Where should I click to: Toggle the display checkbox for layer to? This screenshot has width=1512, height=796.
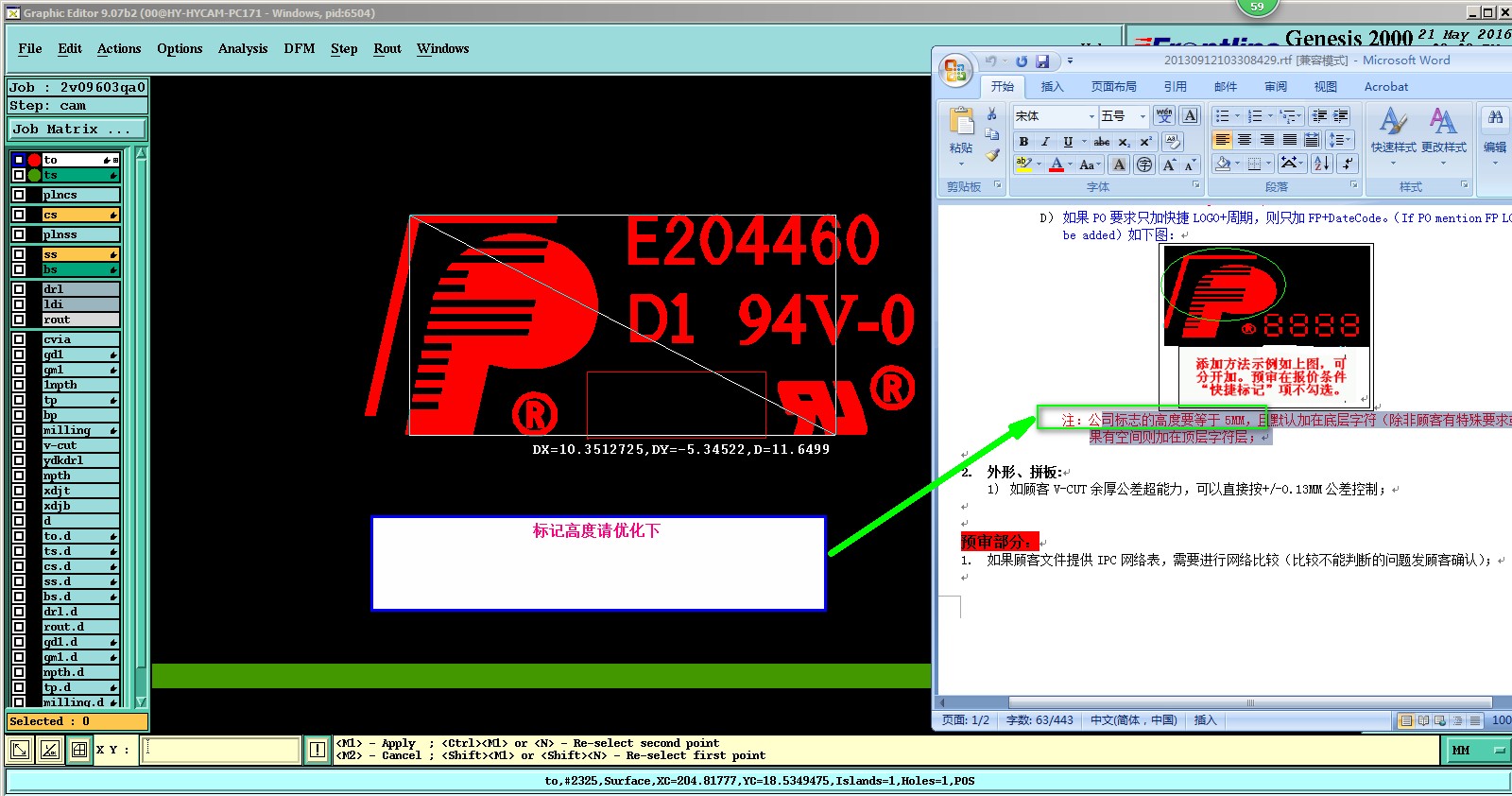[x=19, y=160]
